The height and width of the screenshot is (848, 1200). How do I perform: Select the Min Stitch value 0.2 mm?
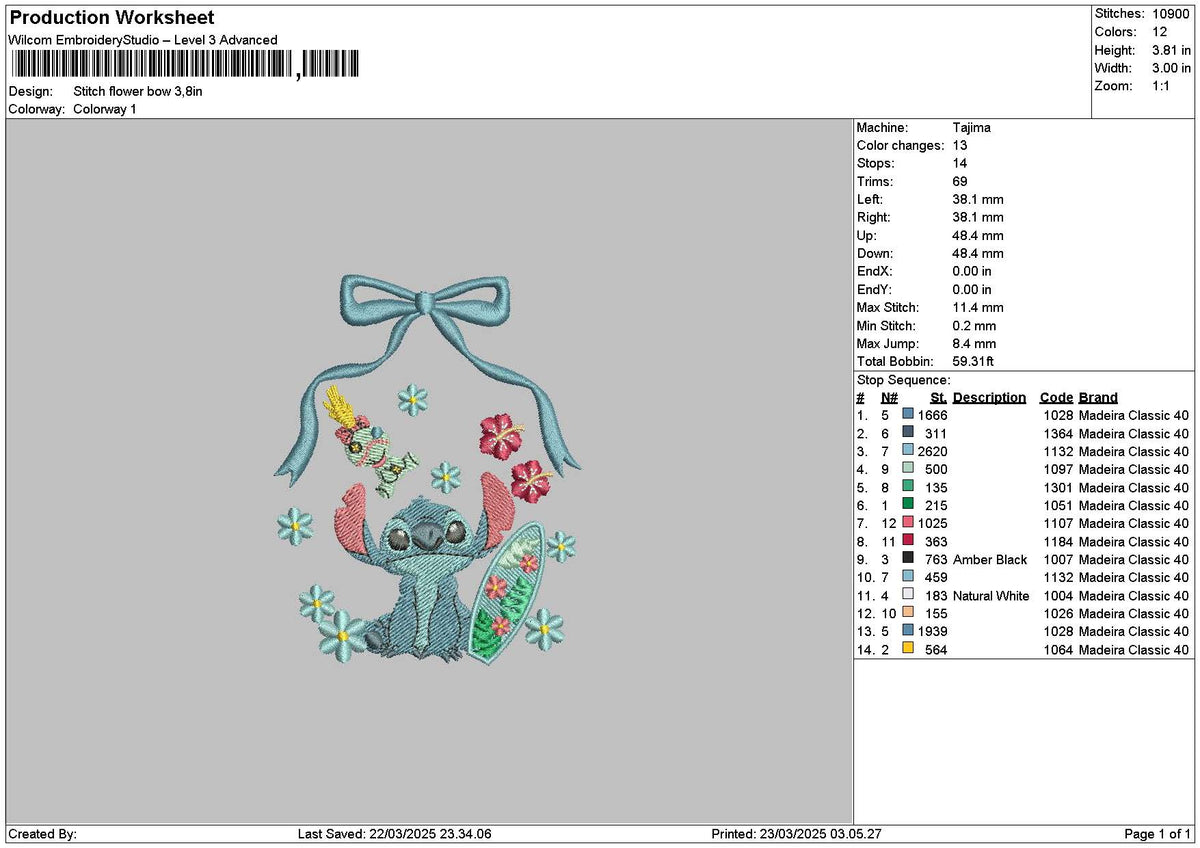[975, 326]
